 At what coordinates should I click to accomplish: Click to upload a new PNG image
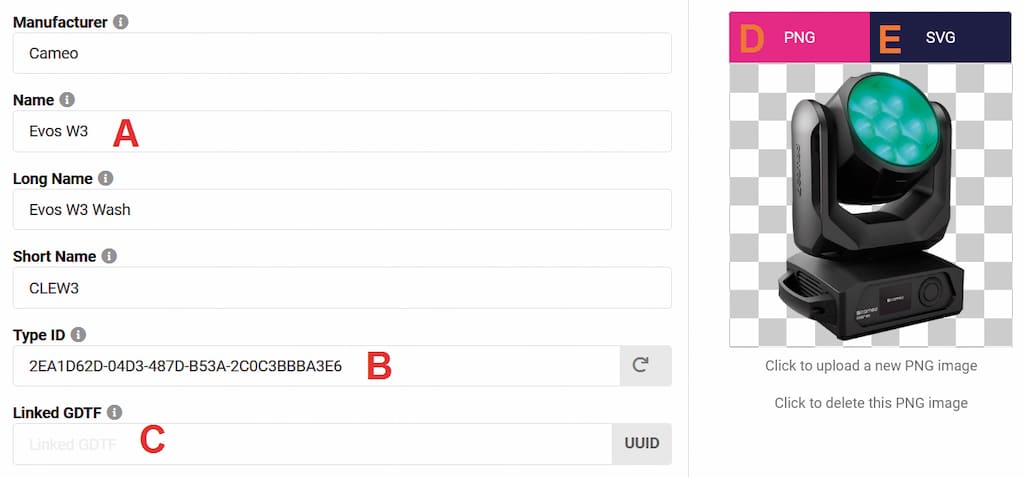tap(870, 366)
